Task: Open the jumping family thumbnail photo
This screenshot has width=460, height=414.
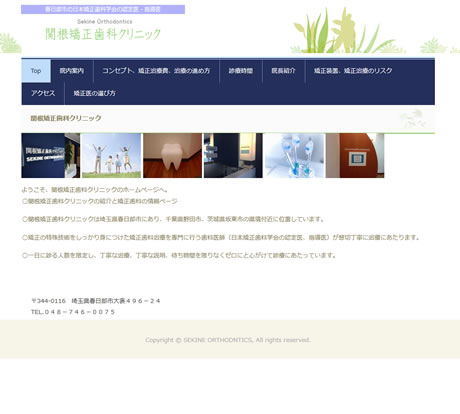Action: pos(111,155)
